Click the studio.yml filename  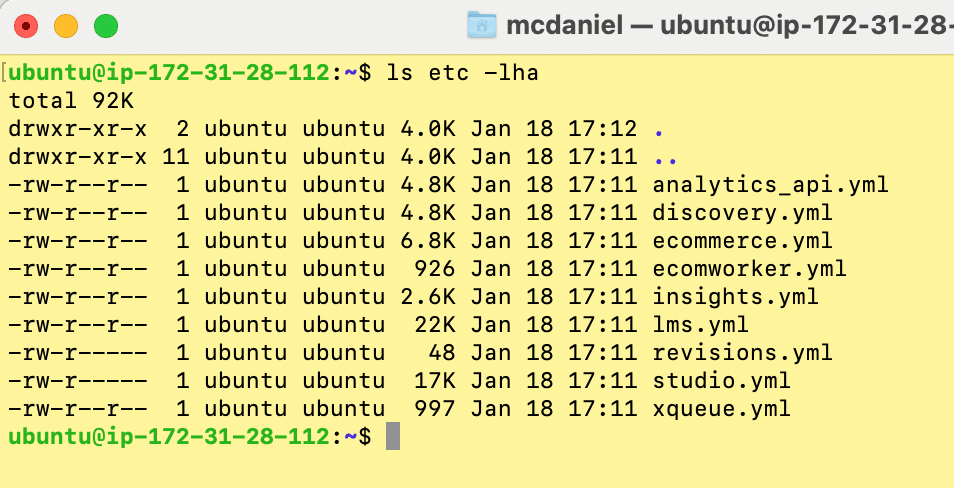722,381
